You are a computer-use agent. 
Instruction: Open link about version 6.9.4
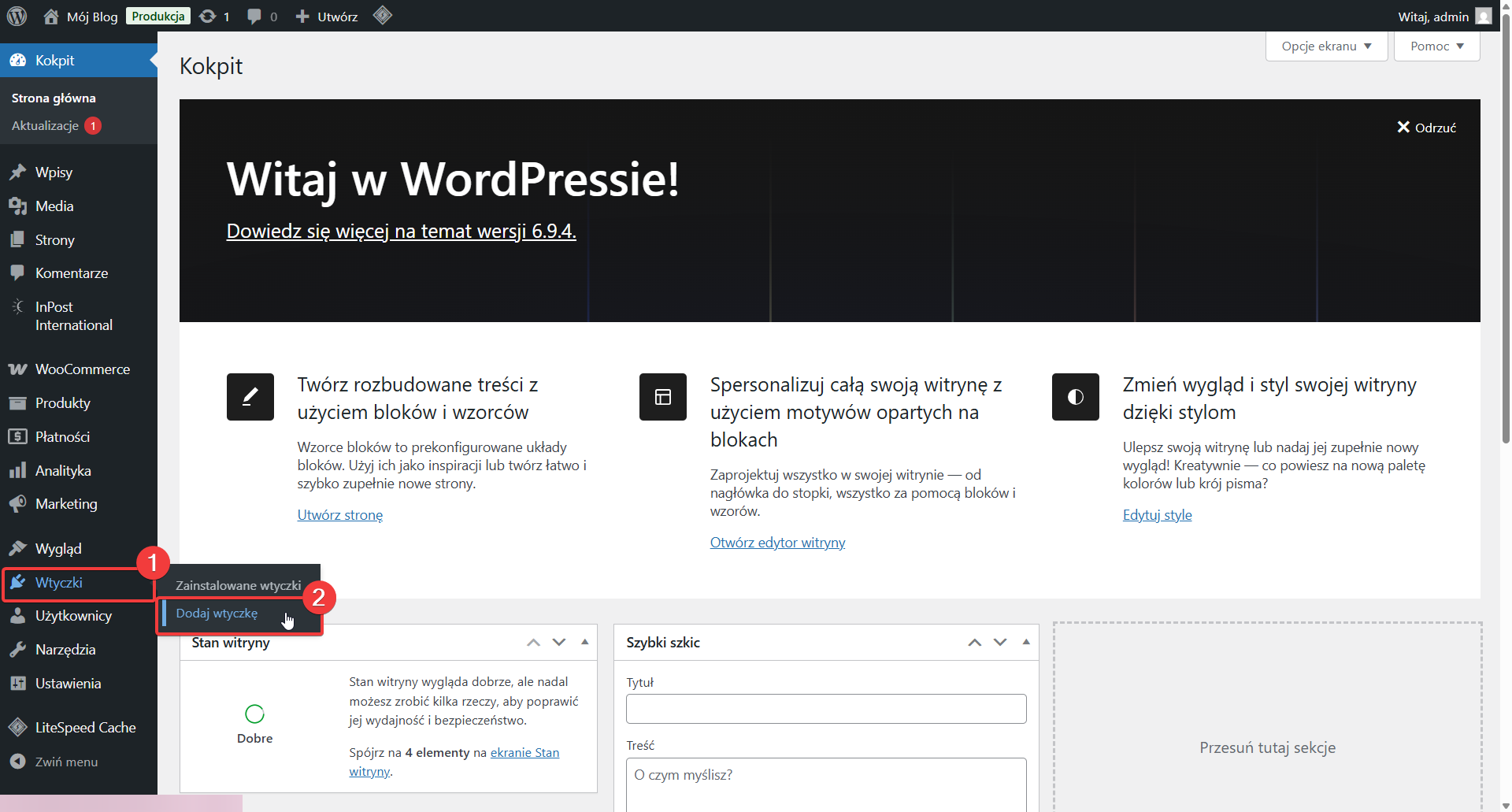coord(402,231)
